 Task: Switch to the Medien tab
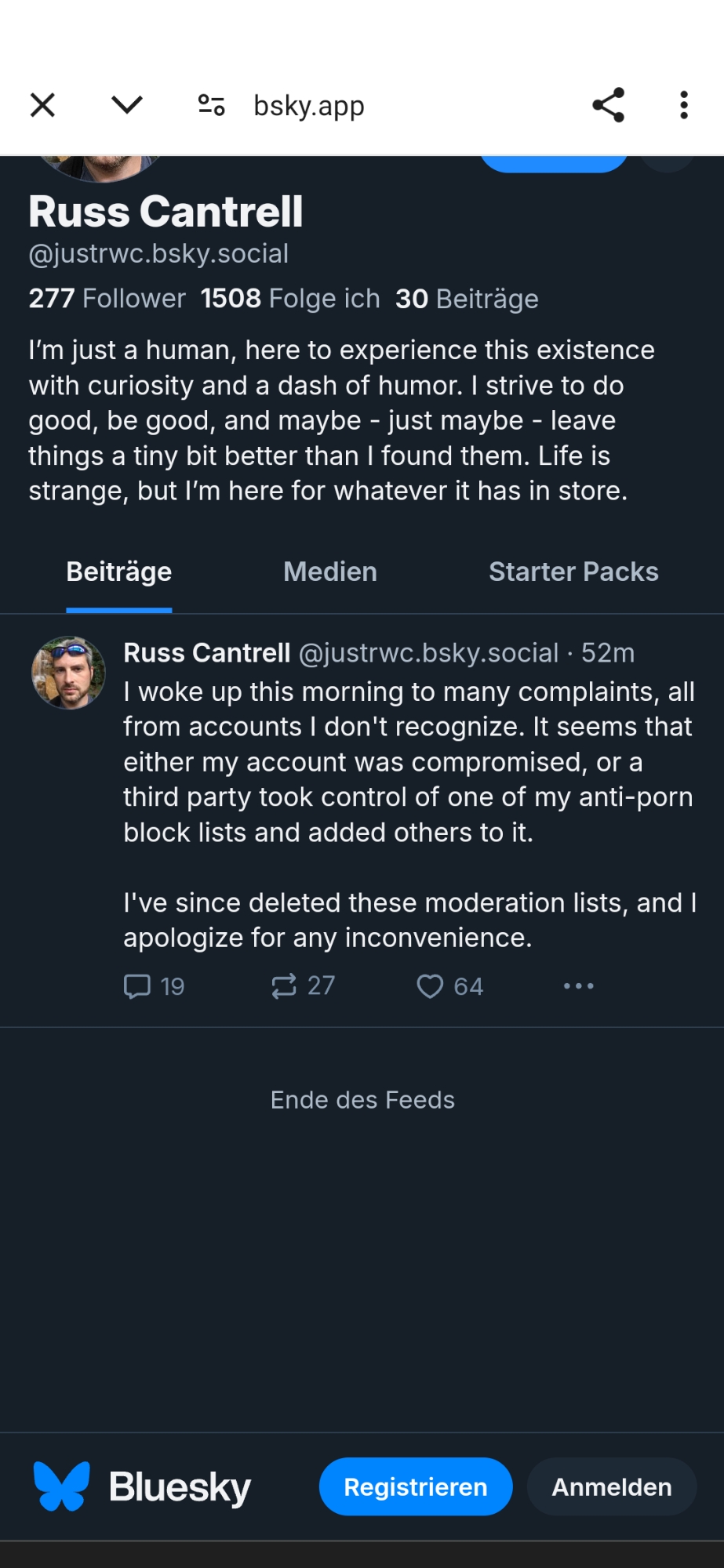[x=330, y=572]
